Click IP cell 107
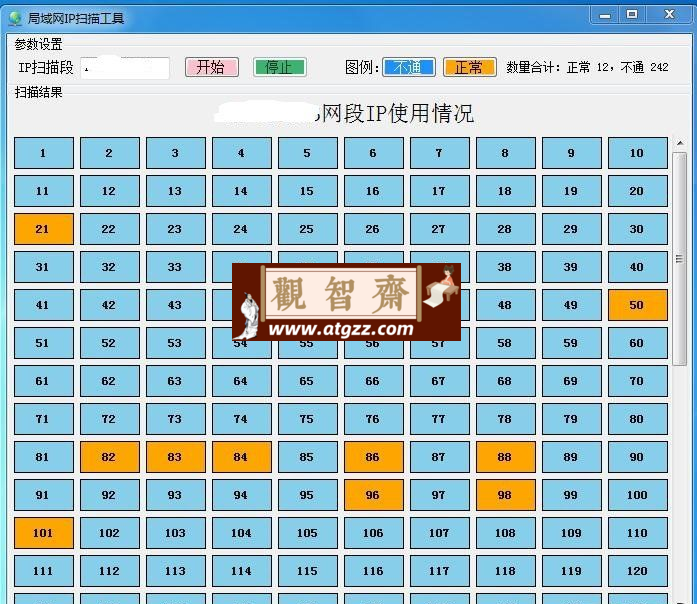Screen dimensions: 697x604 [440, 533]
